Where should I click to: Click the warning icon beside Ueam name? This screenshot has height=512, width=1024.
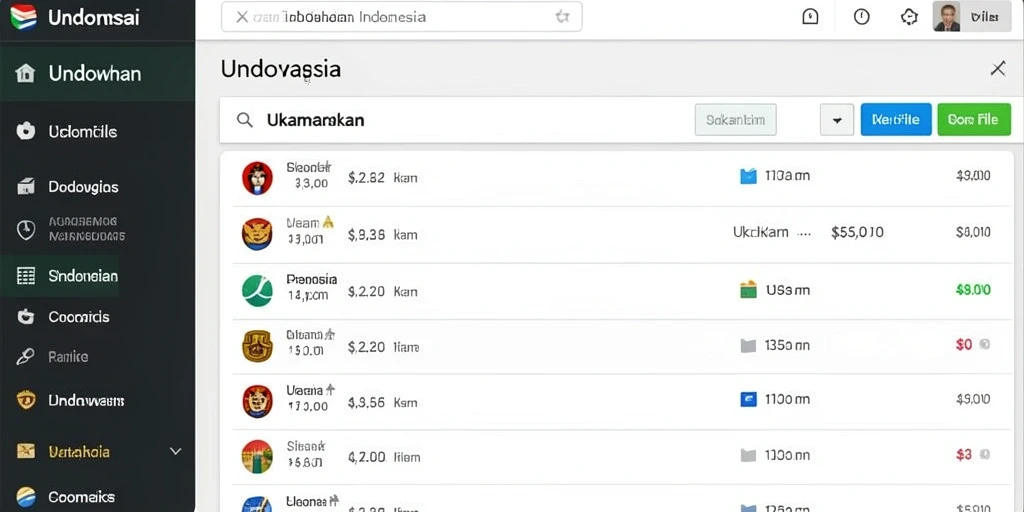[x=328, y=222]
